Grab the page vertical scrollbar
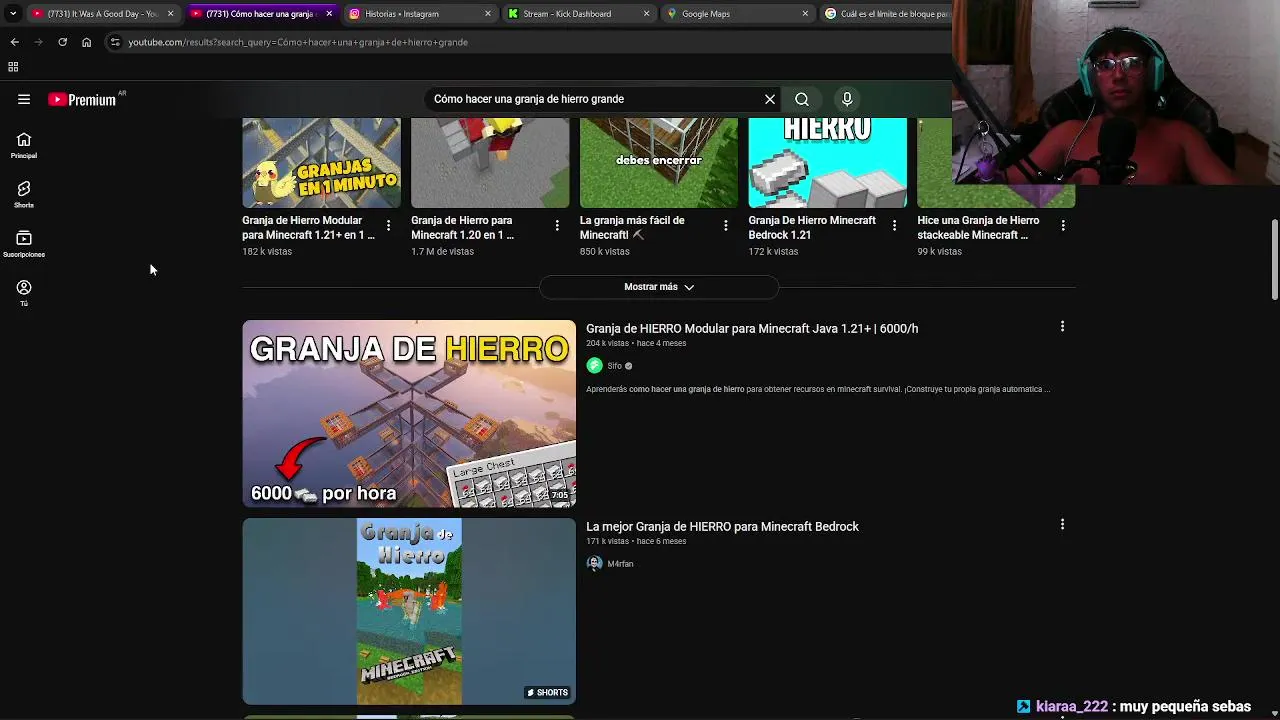1280x720 pixels. pyautogui.click(x=1275, y=260)
